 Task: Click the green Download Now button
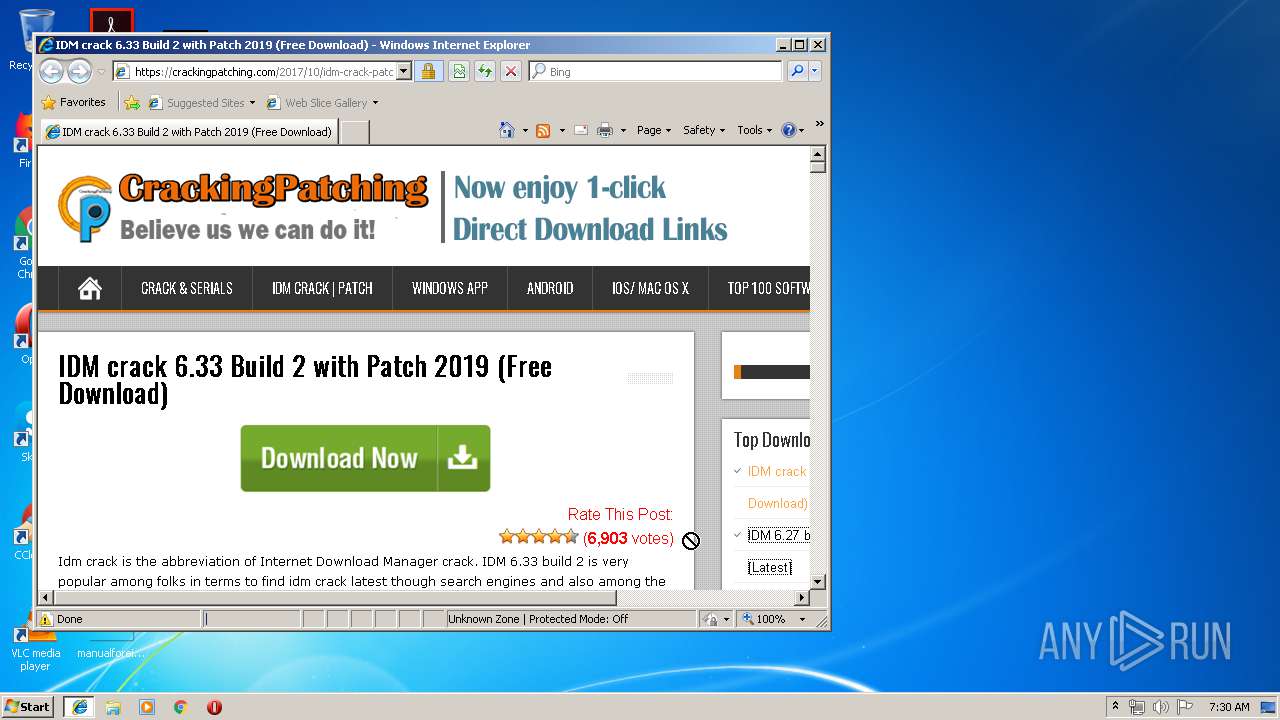coord(365,458)
